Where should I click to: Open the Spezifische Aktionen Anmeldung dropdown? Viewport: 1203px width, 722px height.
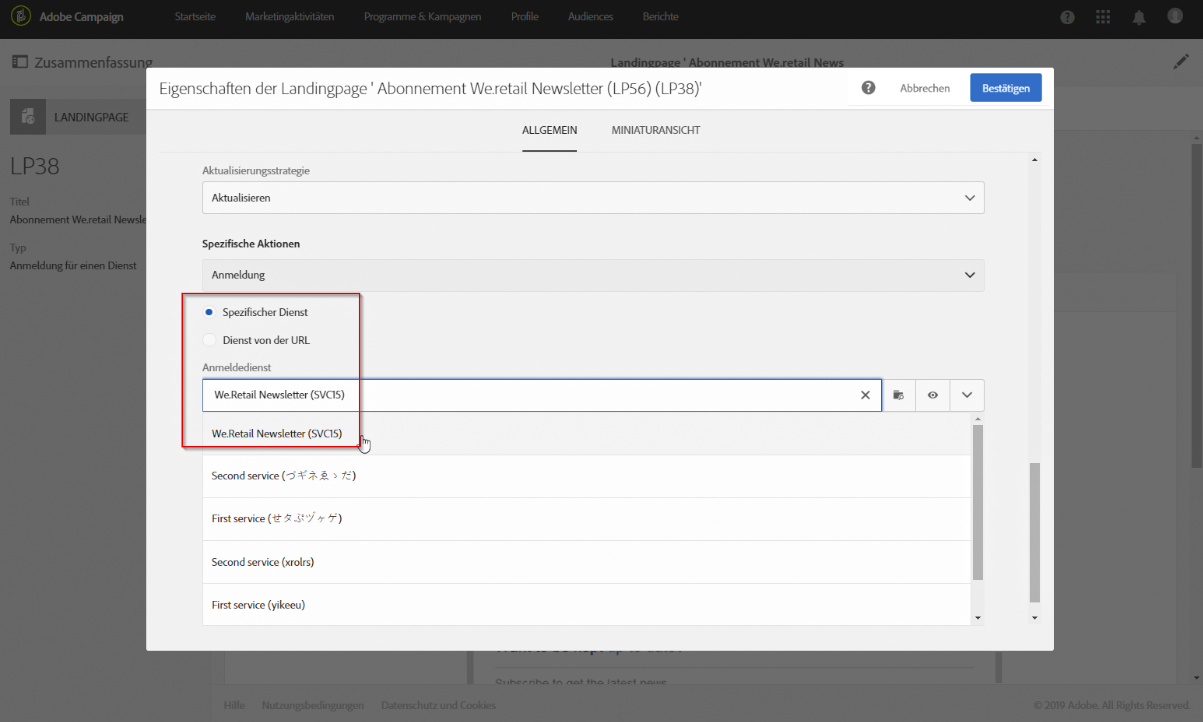[x=593, y=275]
